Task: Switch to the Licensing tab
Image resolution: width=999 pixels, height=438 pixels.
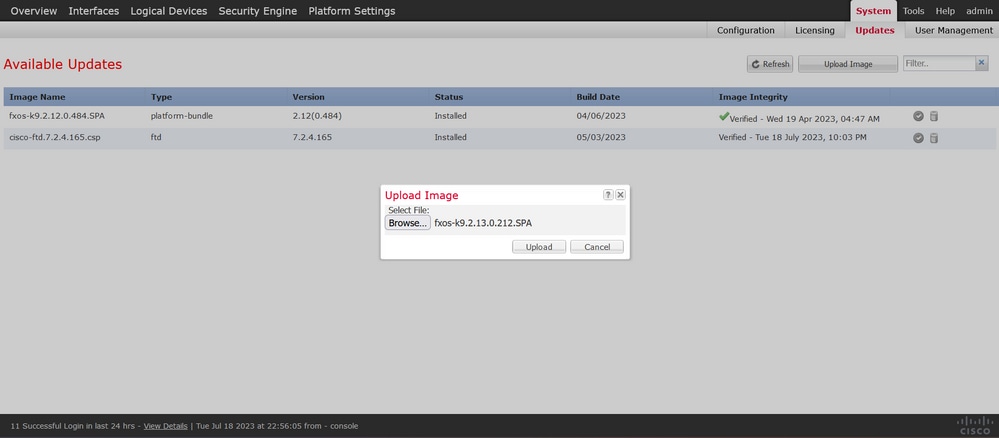Action: pos(815,30)
